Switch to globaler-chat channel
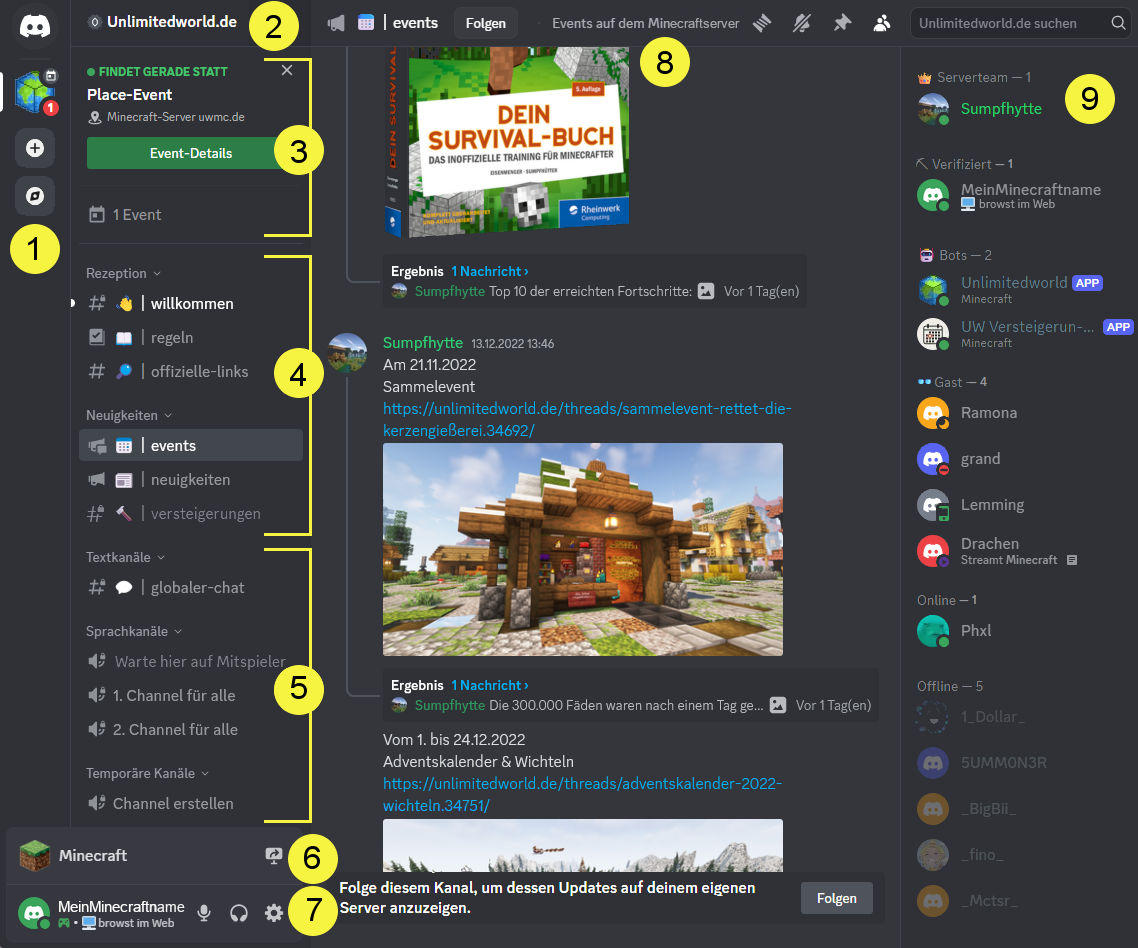 coord(197,588)
